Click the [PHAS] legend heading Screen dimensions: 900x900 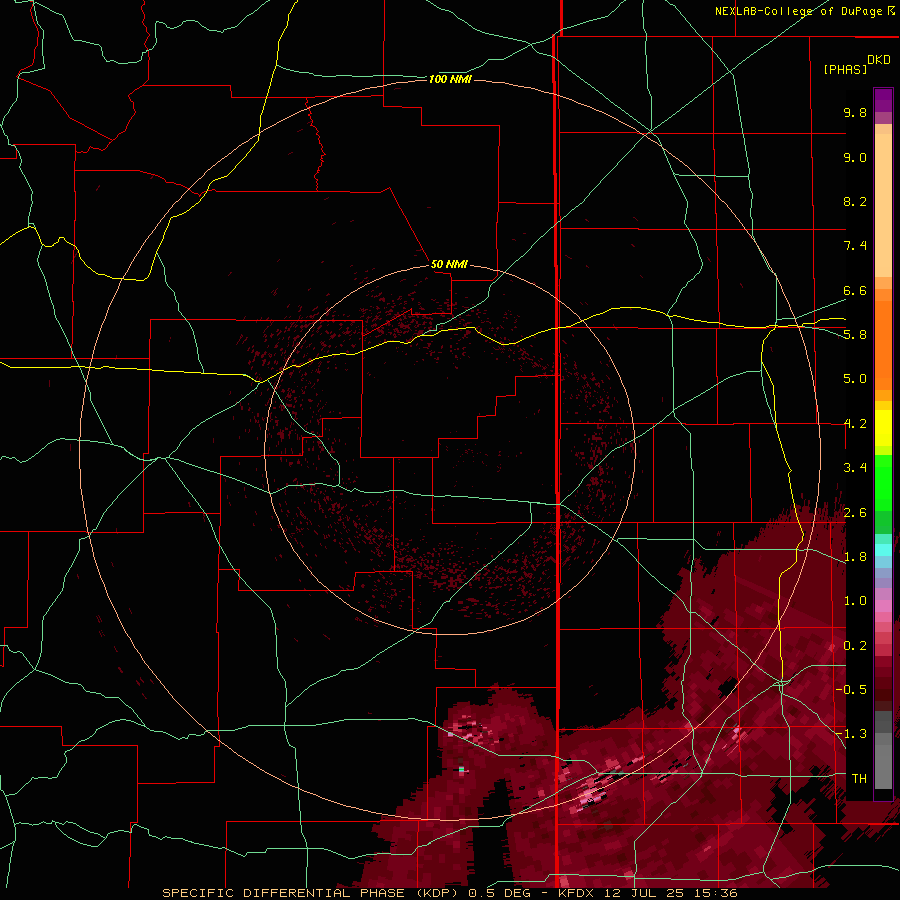(x=845, y=70)
